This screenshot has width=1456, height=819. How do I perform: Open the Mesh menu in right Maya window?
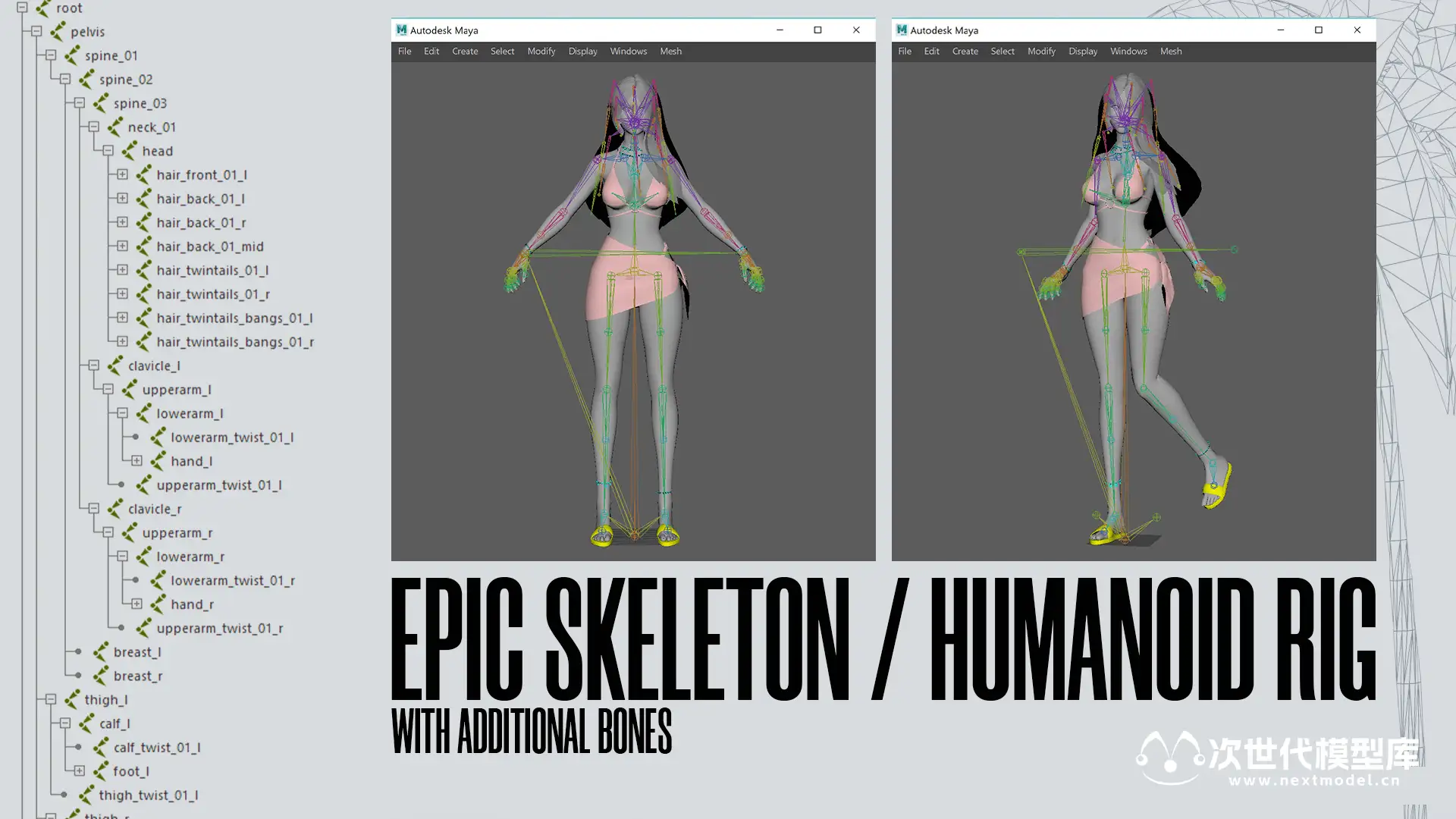[1170, 52]
